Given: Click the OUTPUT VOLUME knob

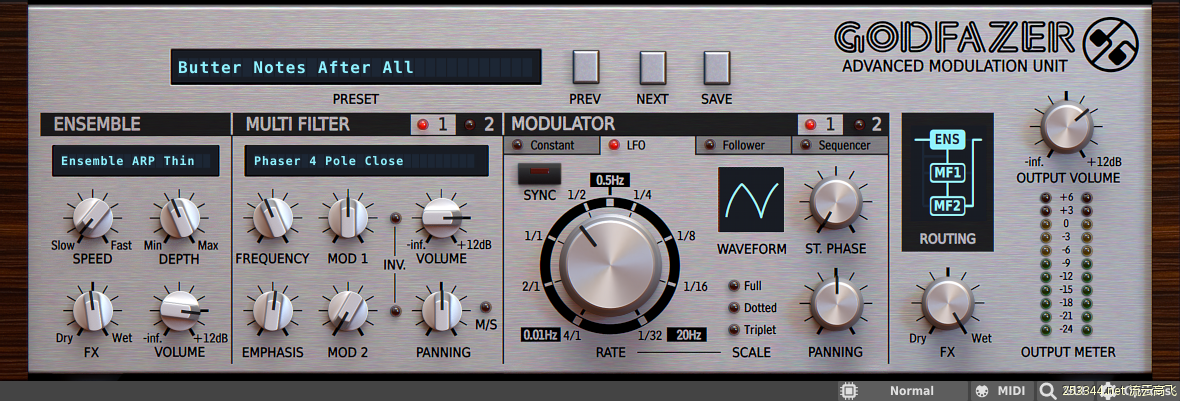Looking at the screenshot, I should click(1065, 128).
